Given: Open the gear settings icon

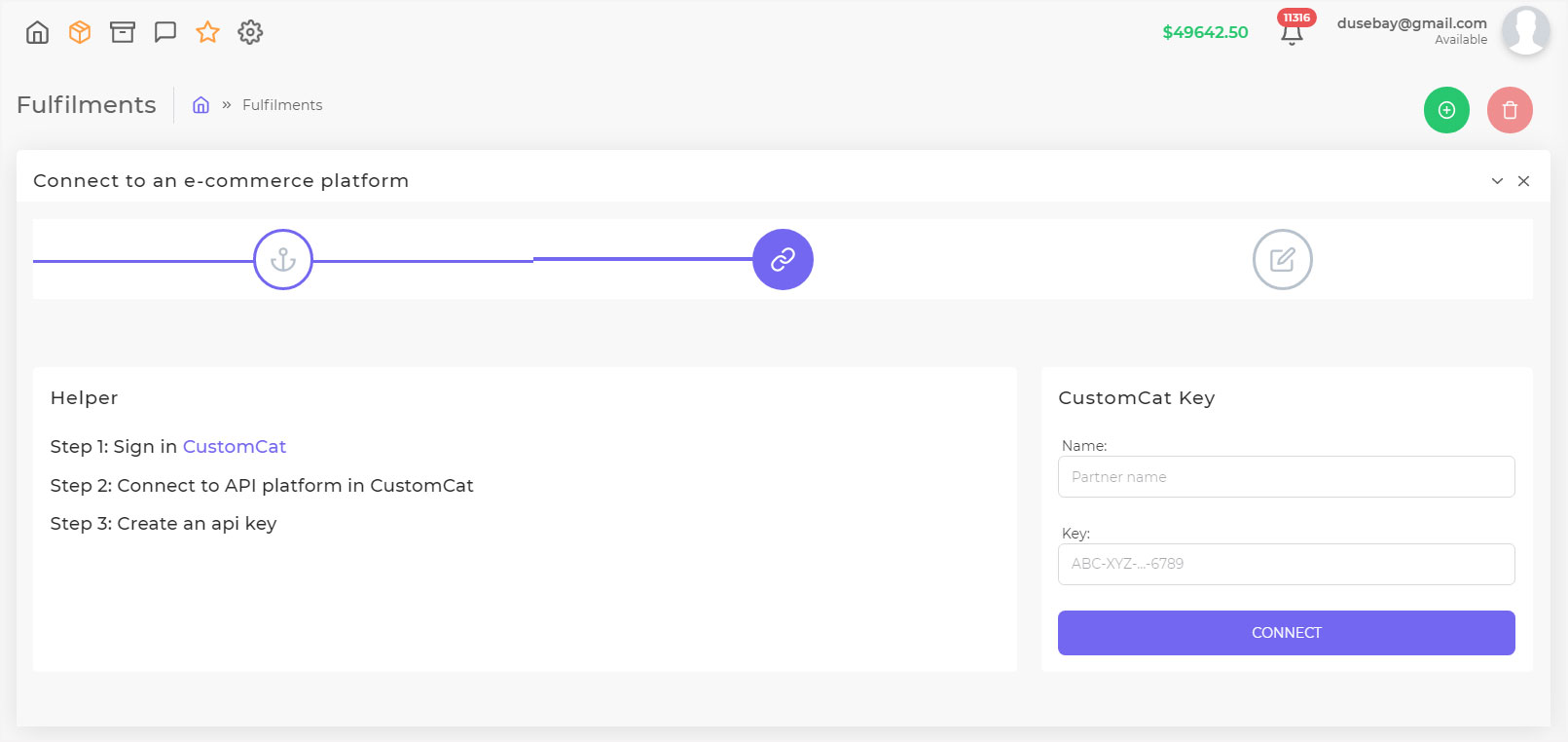Looking at the screenshot, I should pyautogui.click(x=250, y=32).
